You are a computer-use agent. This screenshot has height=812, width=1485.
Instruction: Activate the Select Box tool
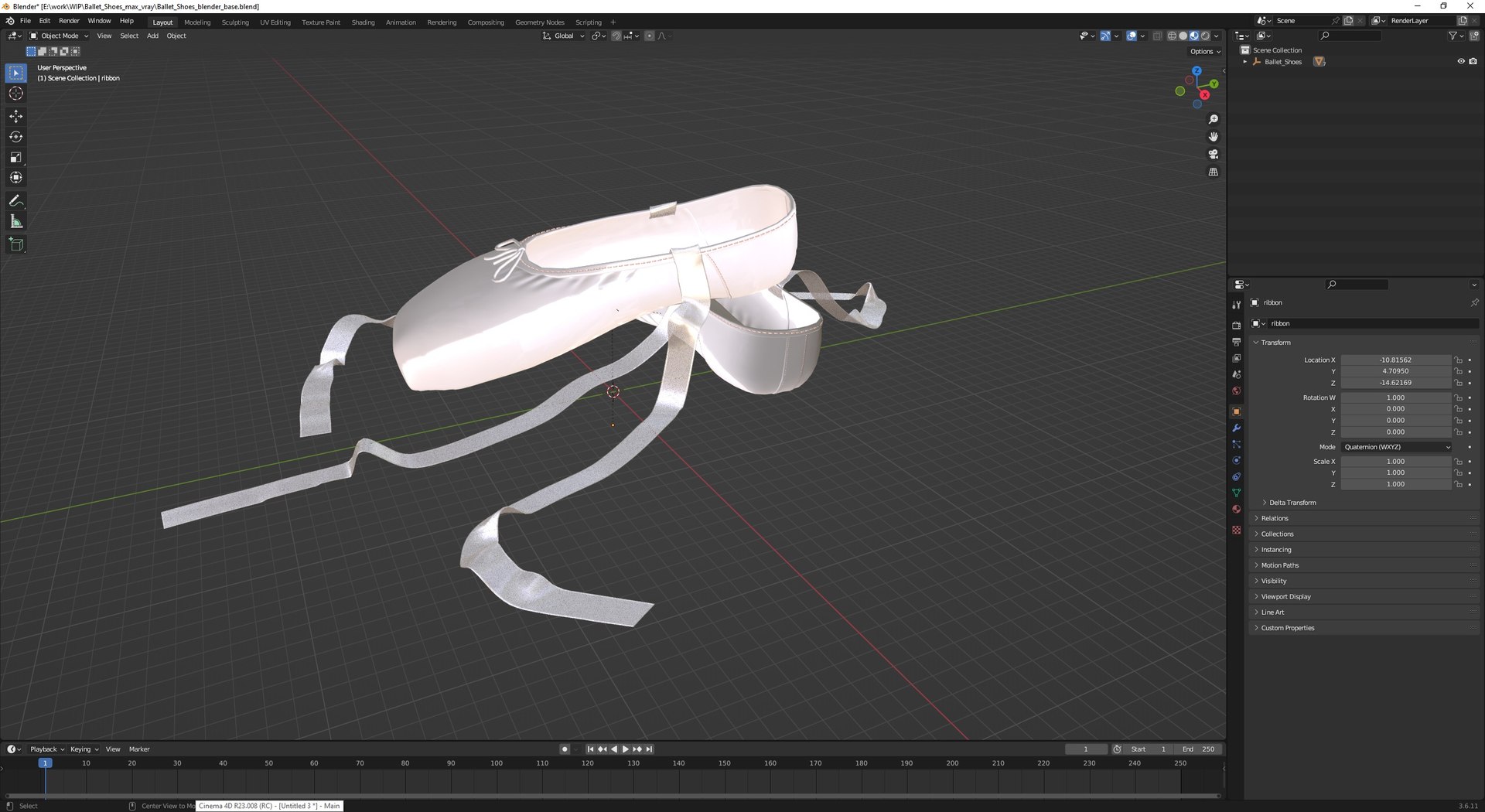(16, 73)
